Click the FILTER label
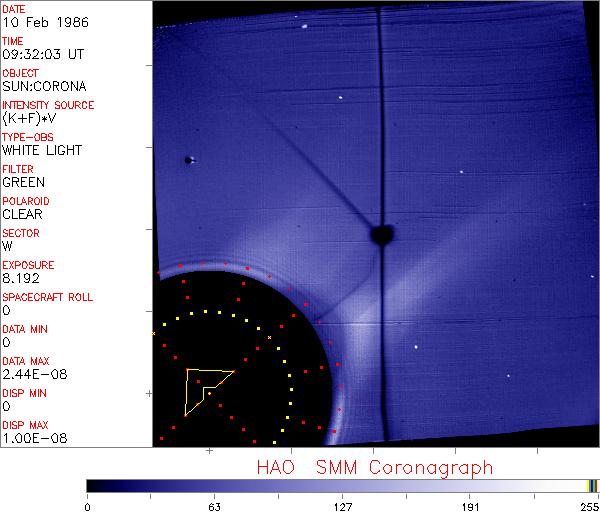Screen dimensions: 600x512 18,169
